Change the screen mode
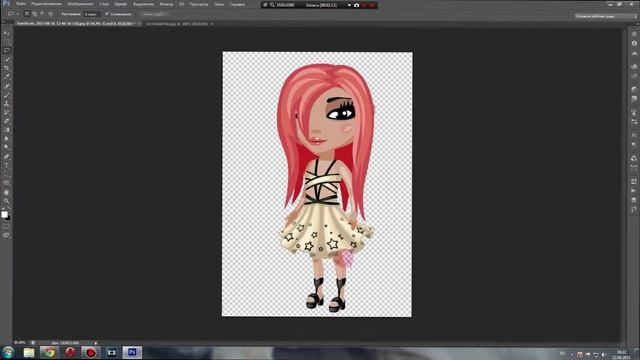 (6, 236)
